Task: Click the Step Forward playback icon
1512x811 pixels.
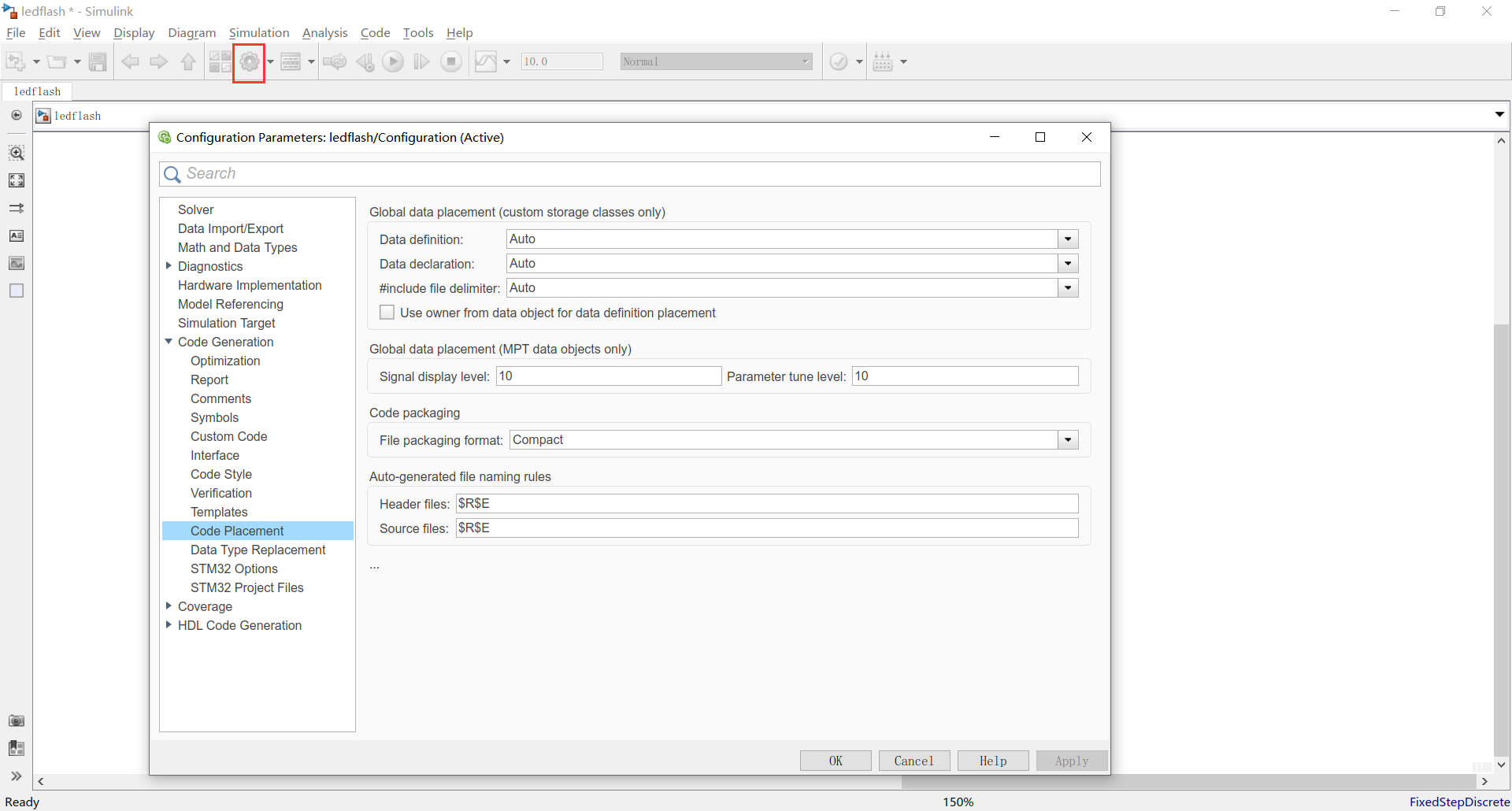Action: (422, 61)
